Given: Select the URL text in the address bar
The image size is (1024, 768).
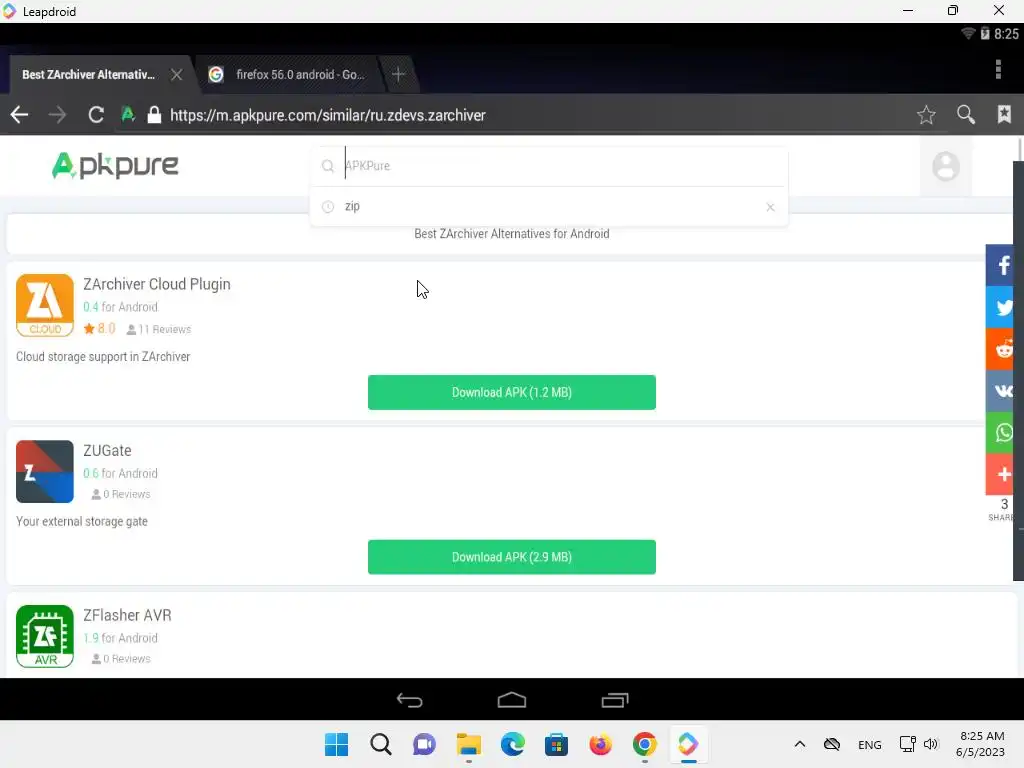Looking at the screenshot, I should coord(328,115).
